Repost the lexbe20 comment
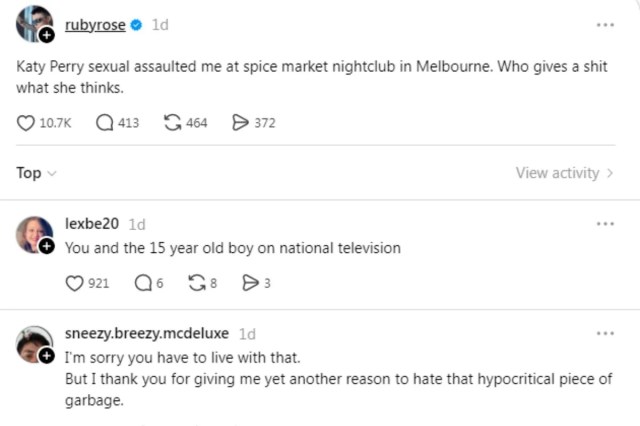Screen dimensions: 640x426 pyautogui.click(x=196, y=283)
